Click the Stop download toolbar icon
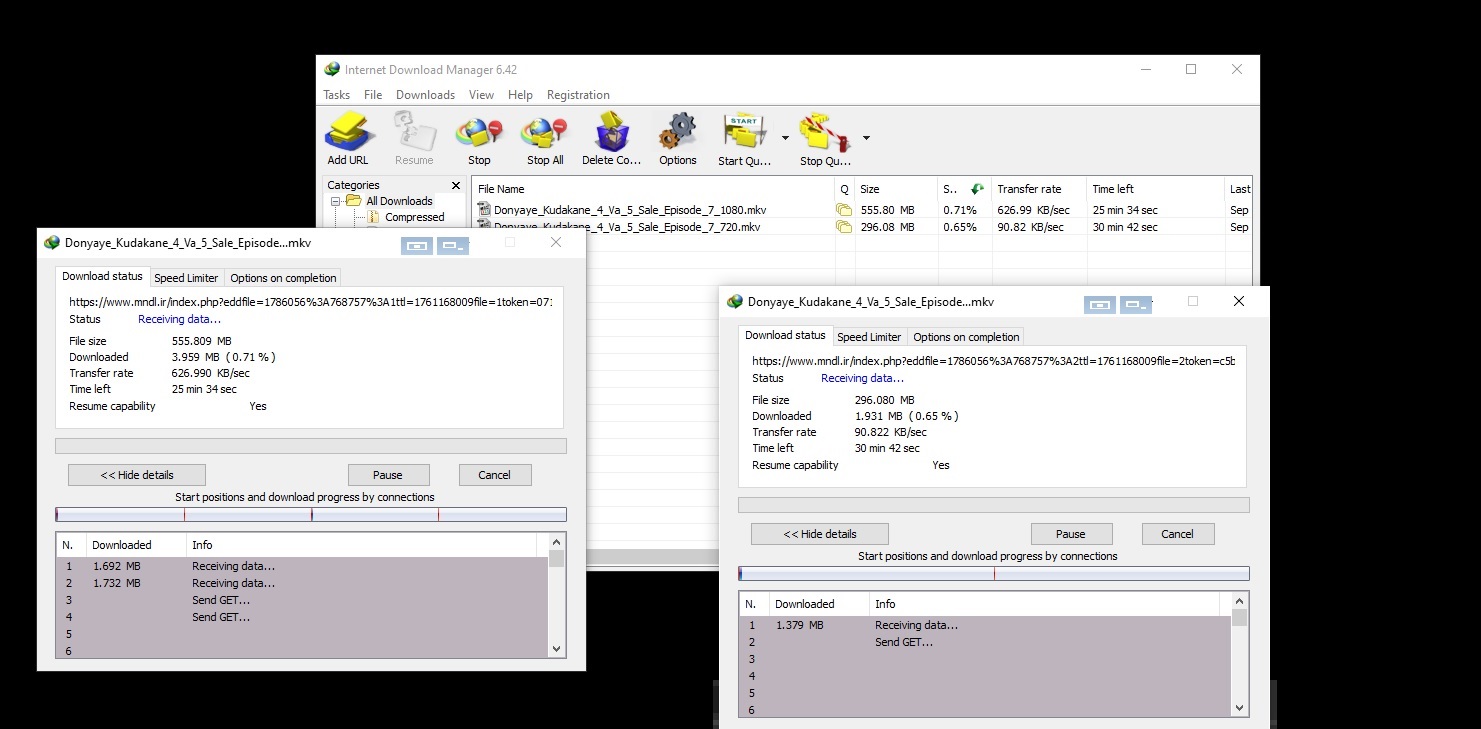1481x729 pixels. (479, 132)
